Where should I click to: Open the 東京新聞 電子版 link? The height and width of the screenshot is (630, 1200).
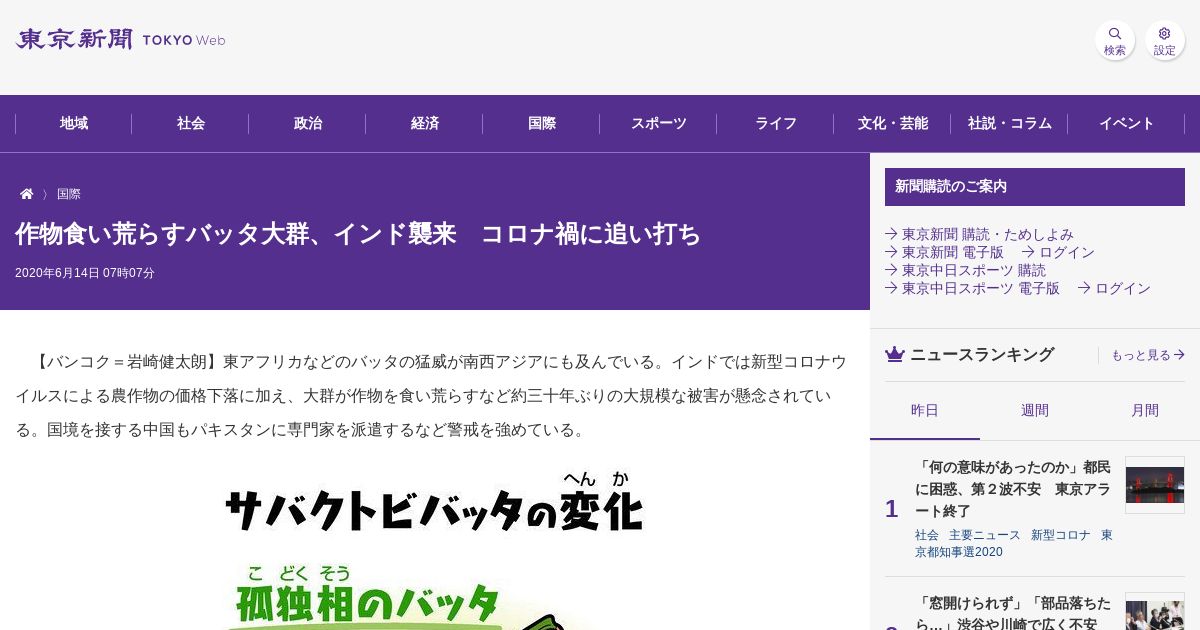pyautogui.click(x=944, y=252)
